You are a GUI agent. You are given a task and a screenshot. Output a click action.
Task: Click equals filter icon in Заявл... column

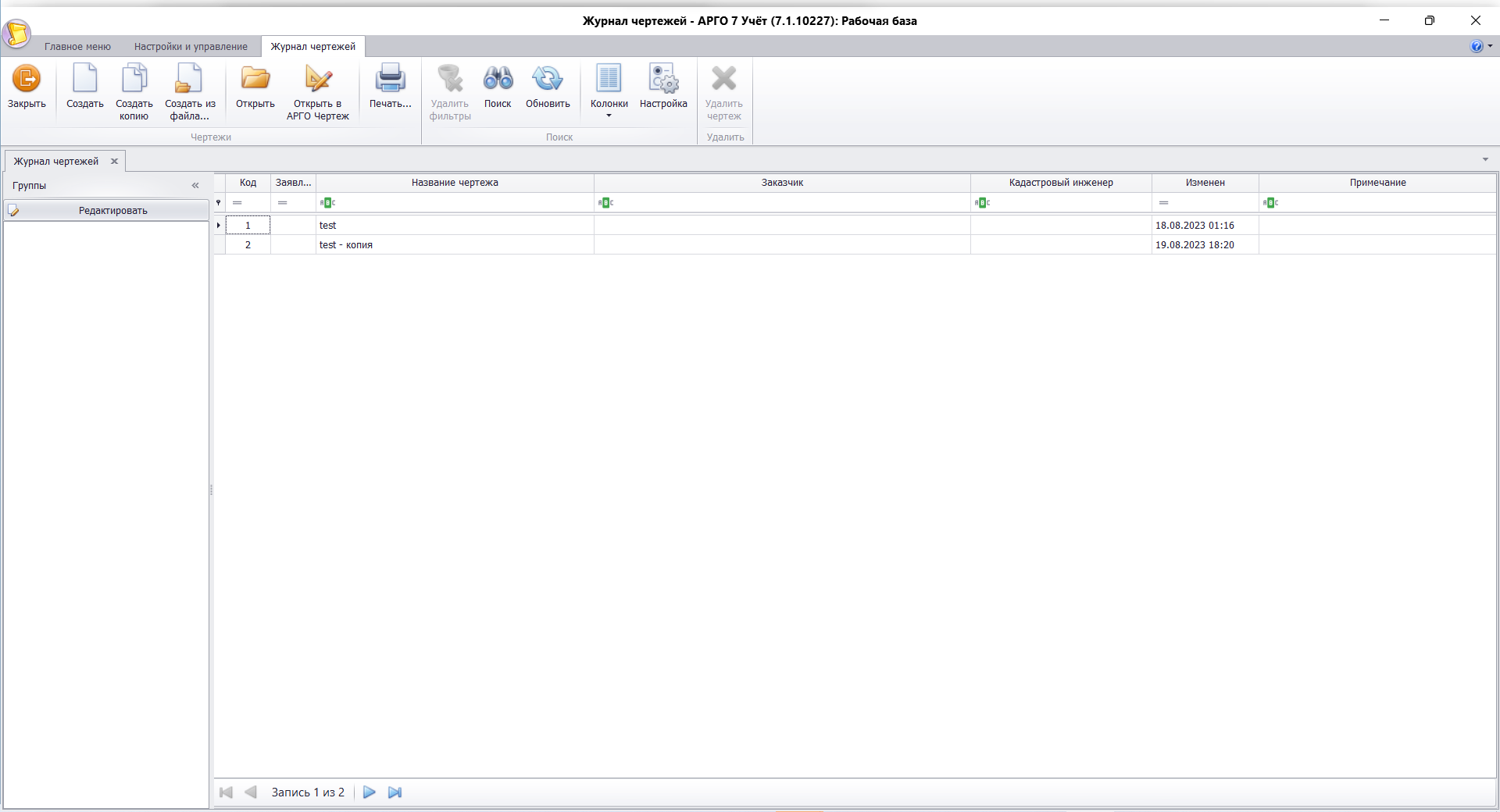click(283, 203)
